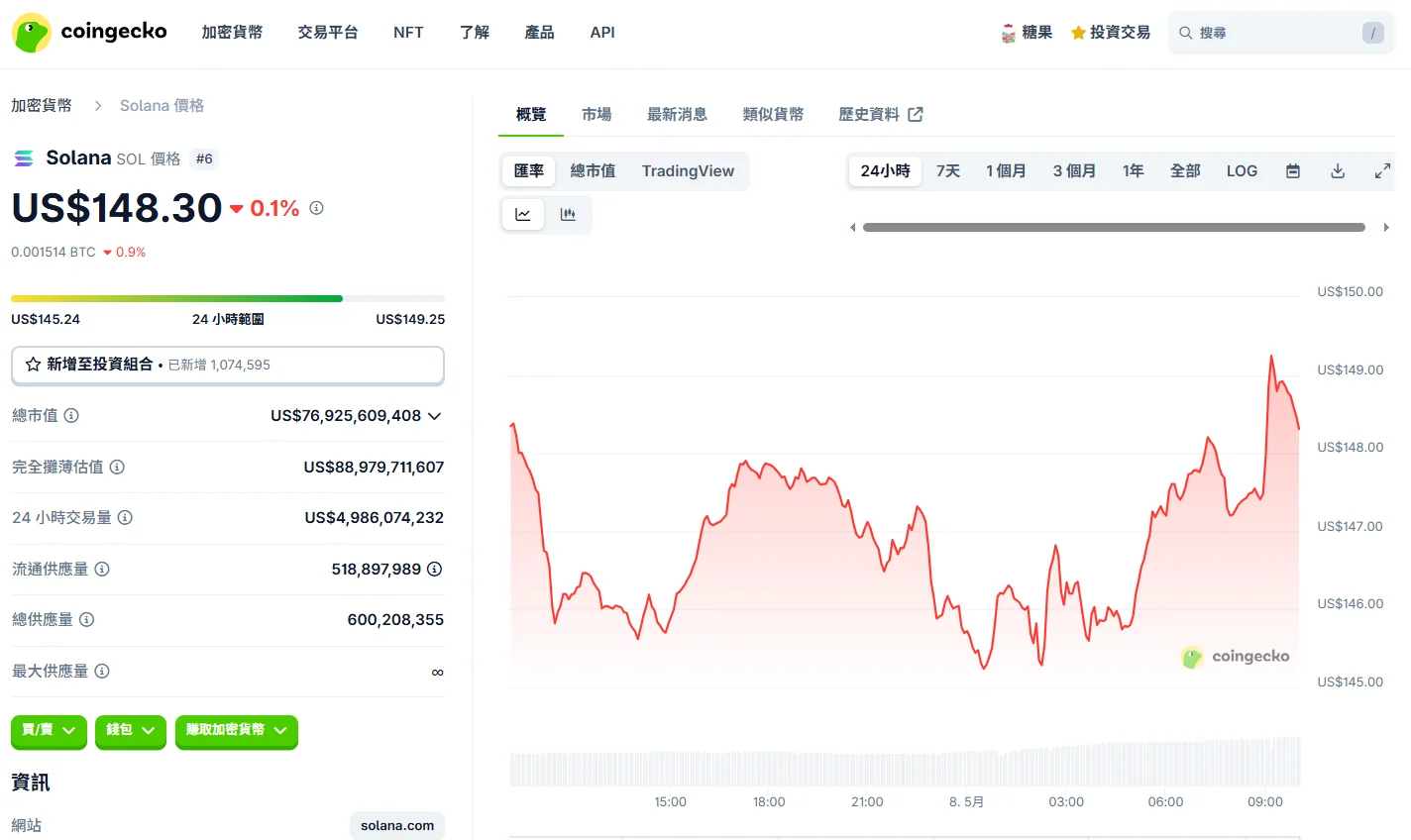Open price change info icon beside 0.1%
Screen dimensions: 1411x840
coord(316,208)
